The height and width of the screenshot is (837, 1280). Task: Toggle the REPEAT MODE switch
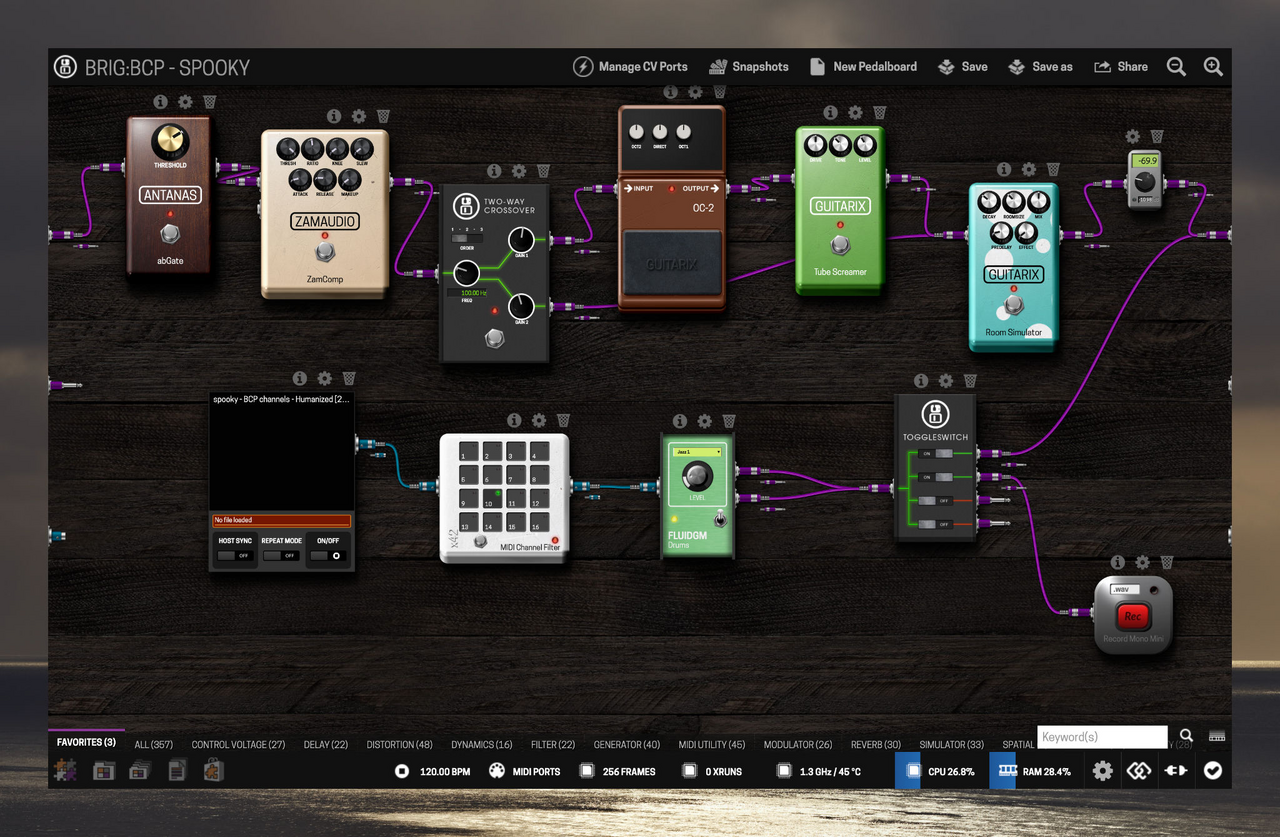281,555
